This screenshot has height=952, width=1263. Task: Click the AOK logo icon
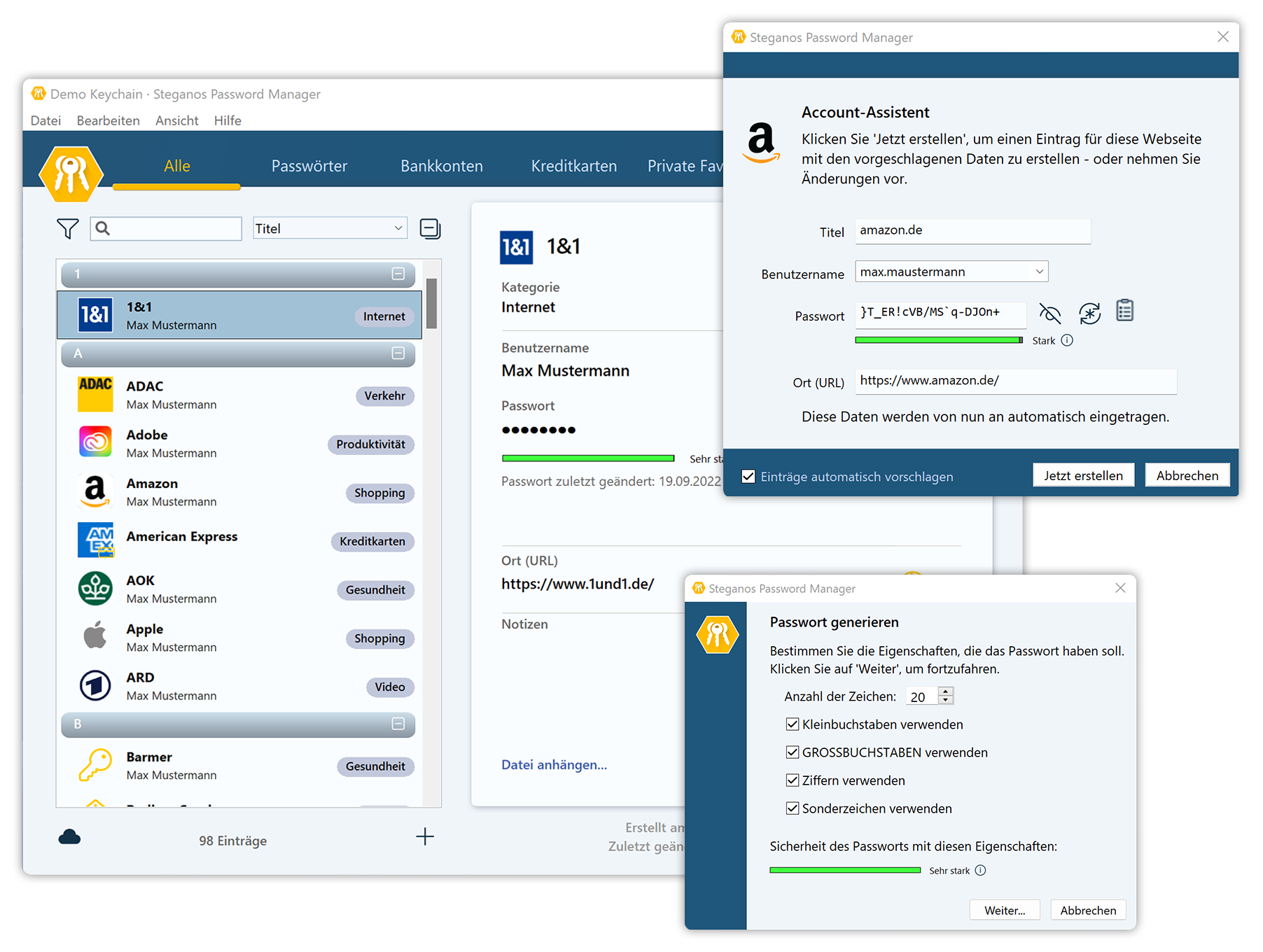point(95,588)
